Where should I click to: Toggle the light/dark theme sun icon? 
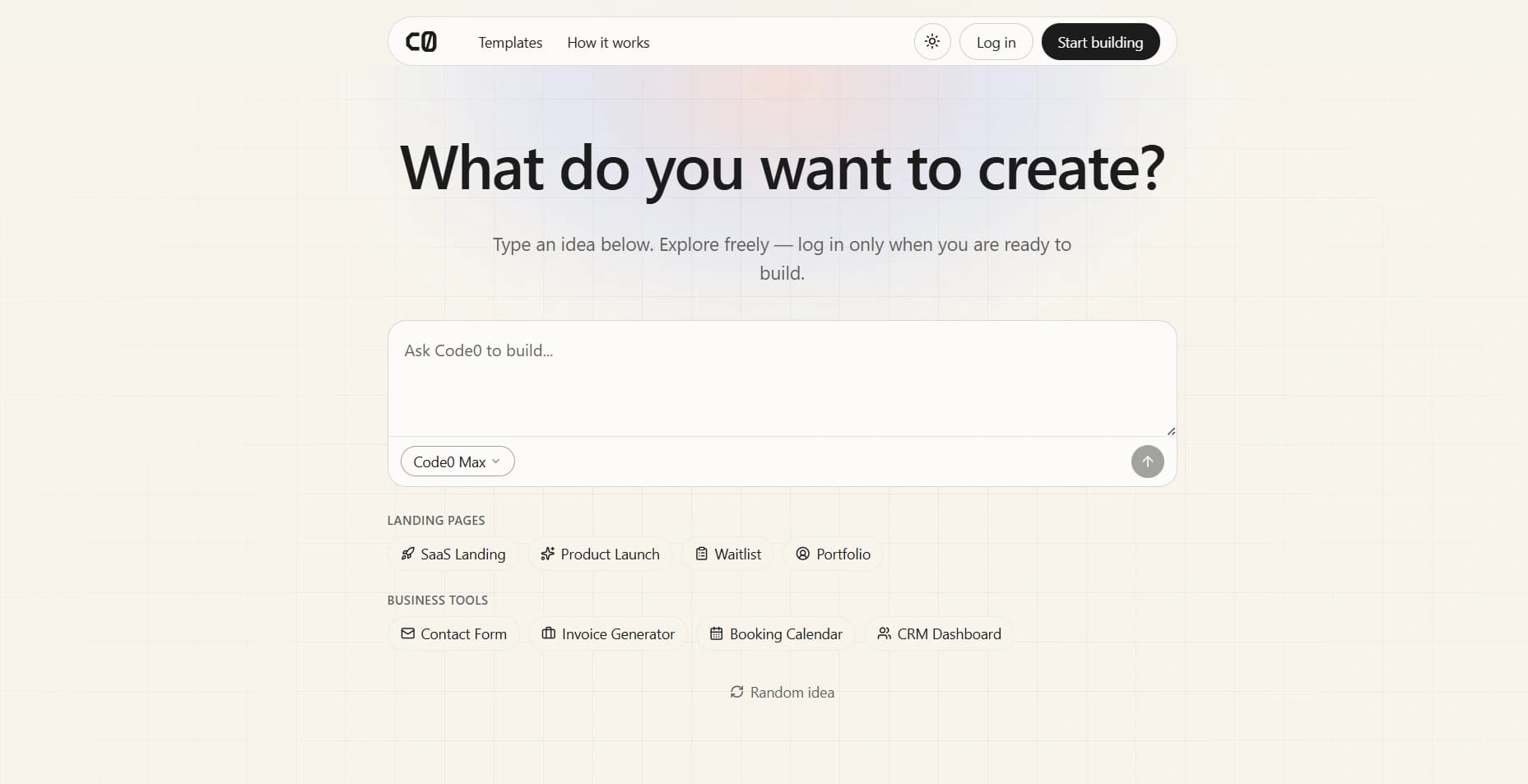(x=932, y=42)
